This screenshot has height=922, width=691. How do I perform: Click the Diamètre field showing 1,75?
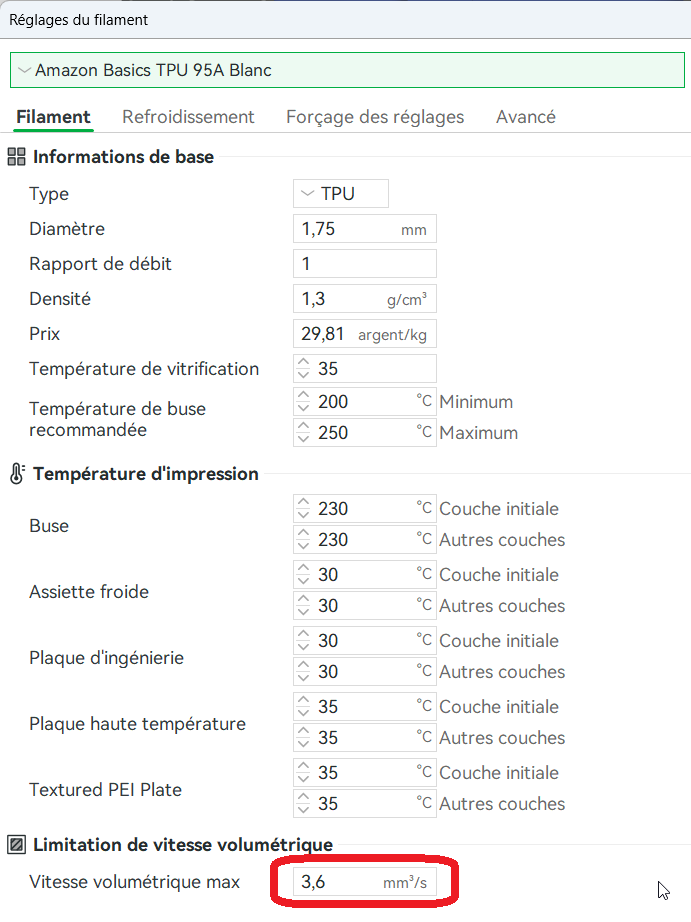[x=365, y=229]
